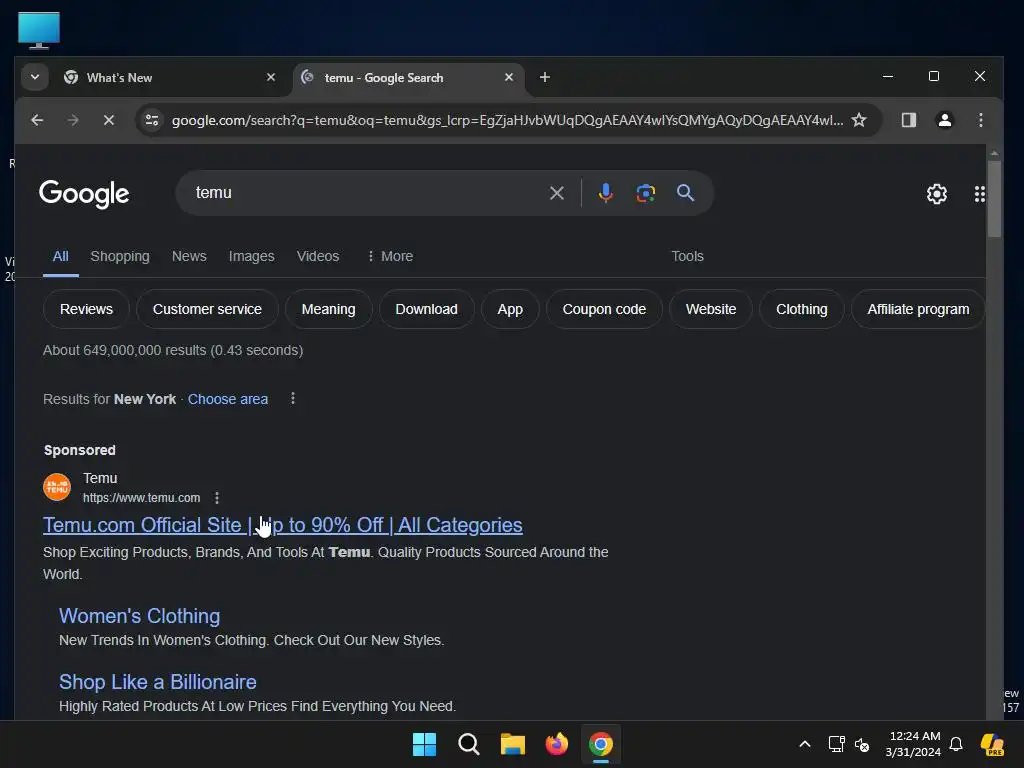Open options dots beside Choose area
Viewport: 1024px width, 768px height.
(293, 398)
